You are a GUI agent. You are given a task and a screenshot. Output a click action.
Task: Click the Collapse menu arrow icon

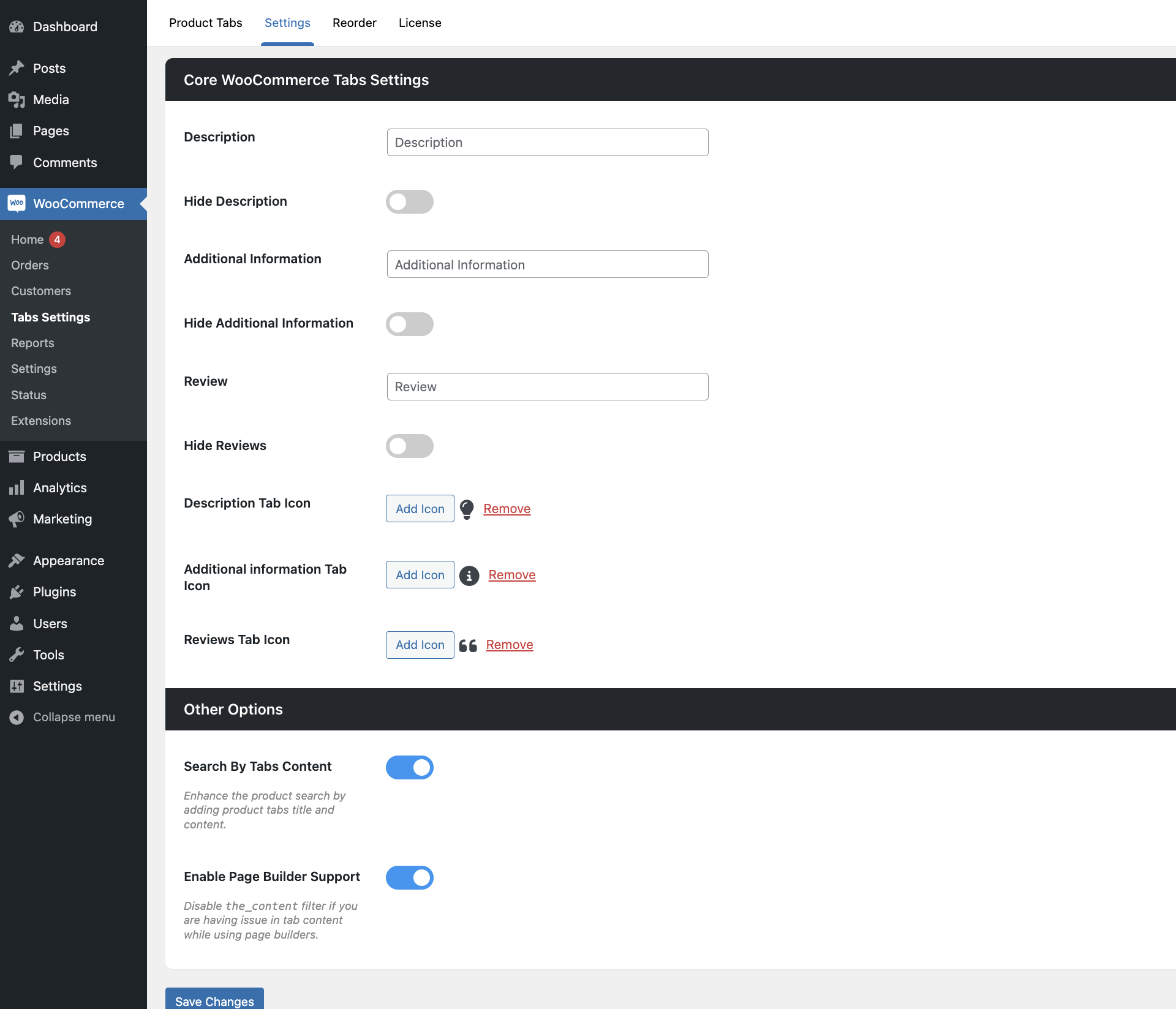pos(17,717)
